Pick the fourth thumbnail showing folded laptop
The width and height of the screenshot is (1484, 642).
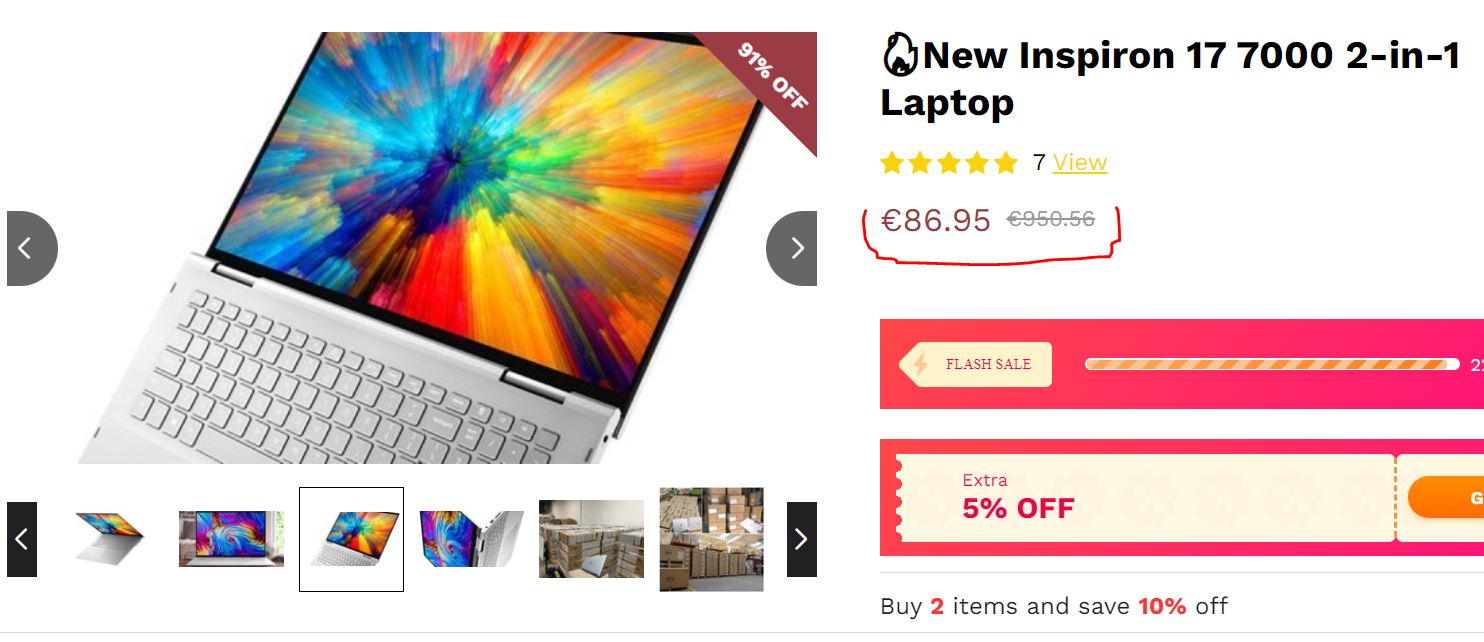(x=471, y=539)
